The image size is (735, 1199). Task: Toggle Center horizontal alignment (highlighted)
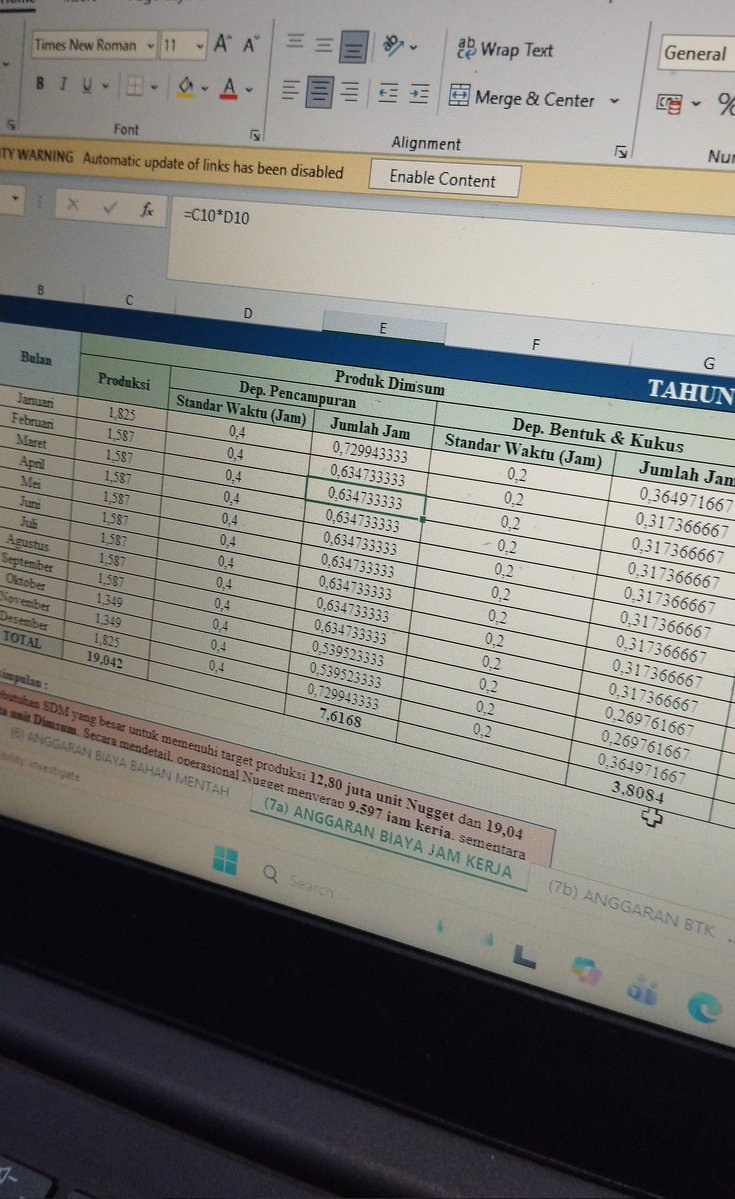point(320,93)
